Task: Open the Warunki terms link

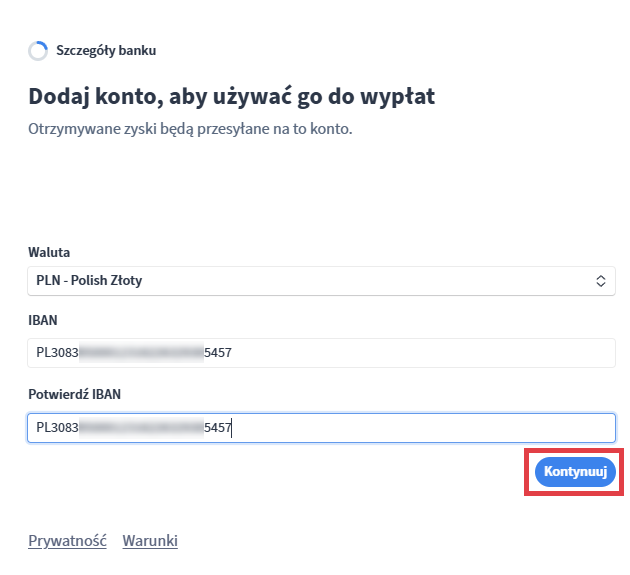Action: tap(150, 541)
